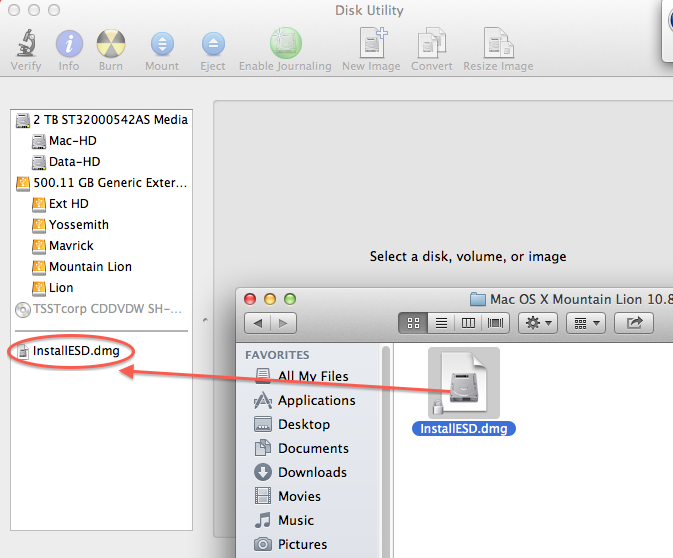Click the Finder window folder title icon
The image size is (673, 558).
(478, 299)
